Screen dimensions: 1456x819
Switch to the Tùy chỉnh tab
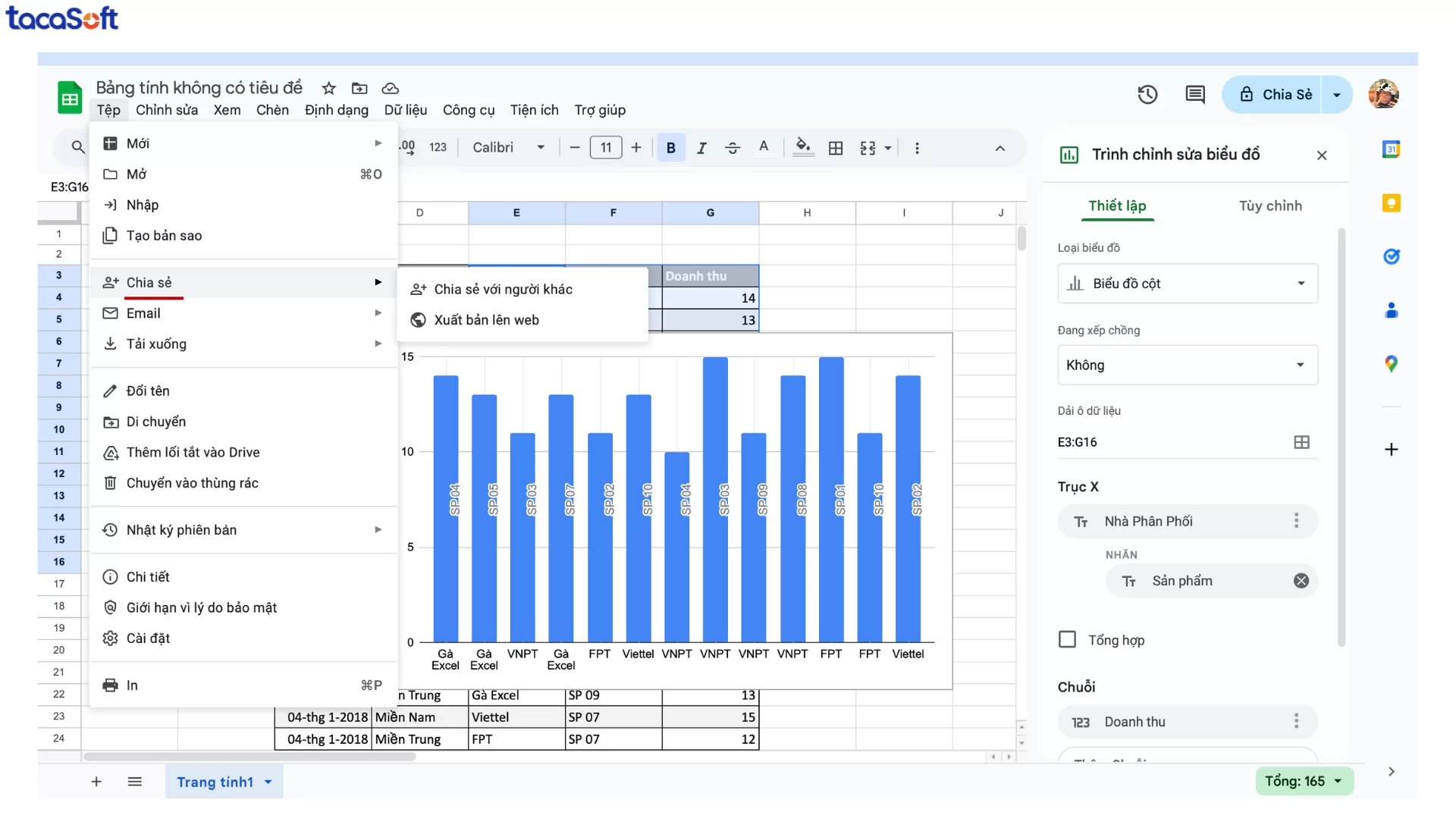tap(1269, 206)
